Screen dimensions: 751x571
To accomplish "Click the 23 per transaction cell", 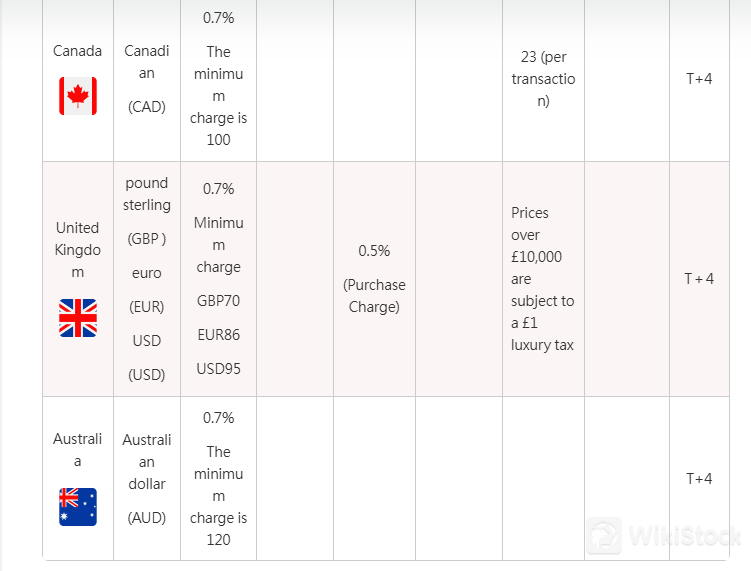I will point(543,79).
